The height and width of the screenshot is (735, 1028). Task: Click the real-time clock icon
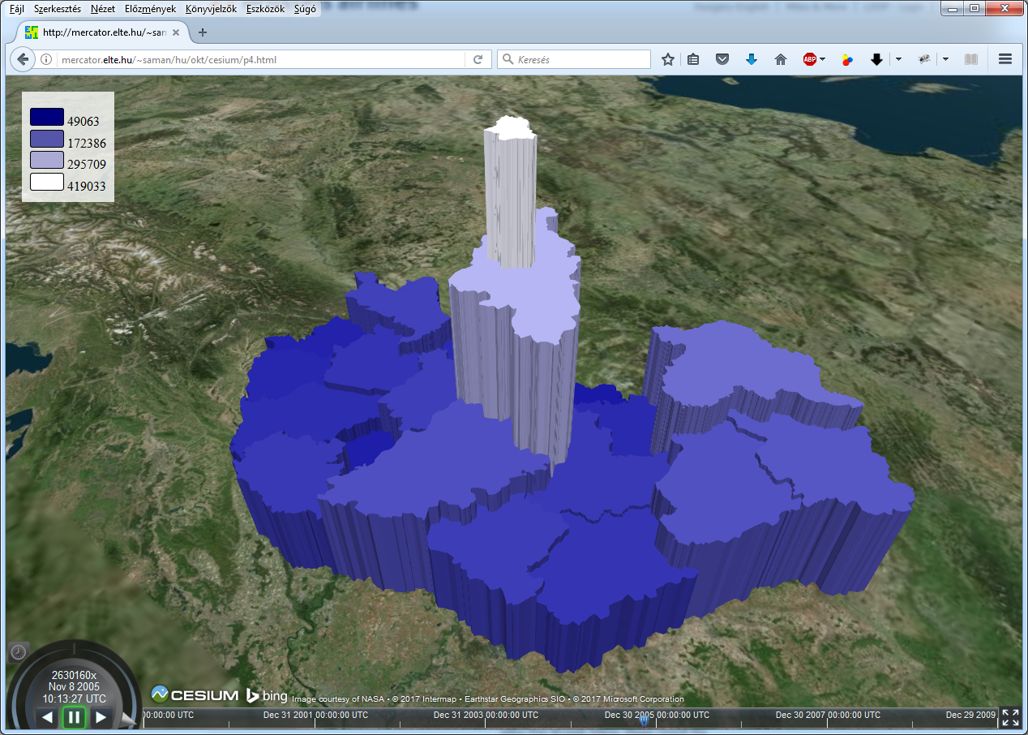[x=18, y=651]
